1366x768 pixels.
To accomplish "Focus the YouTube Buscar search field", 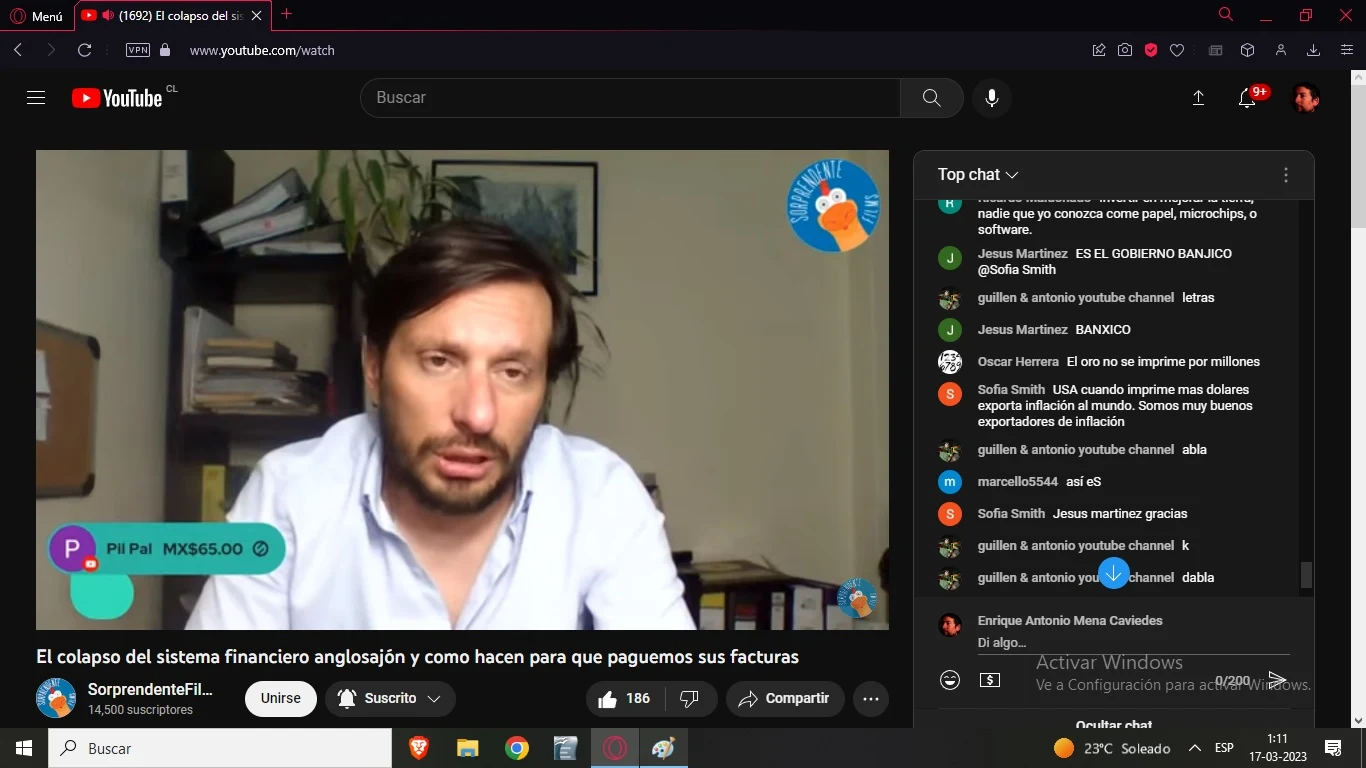I will pyautogui.click(x=630, y=98).
